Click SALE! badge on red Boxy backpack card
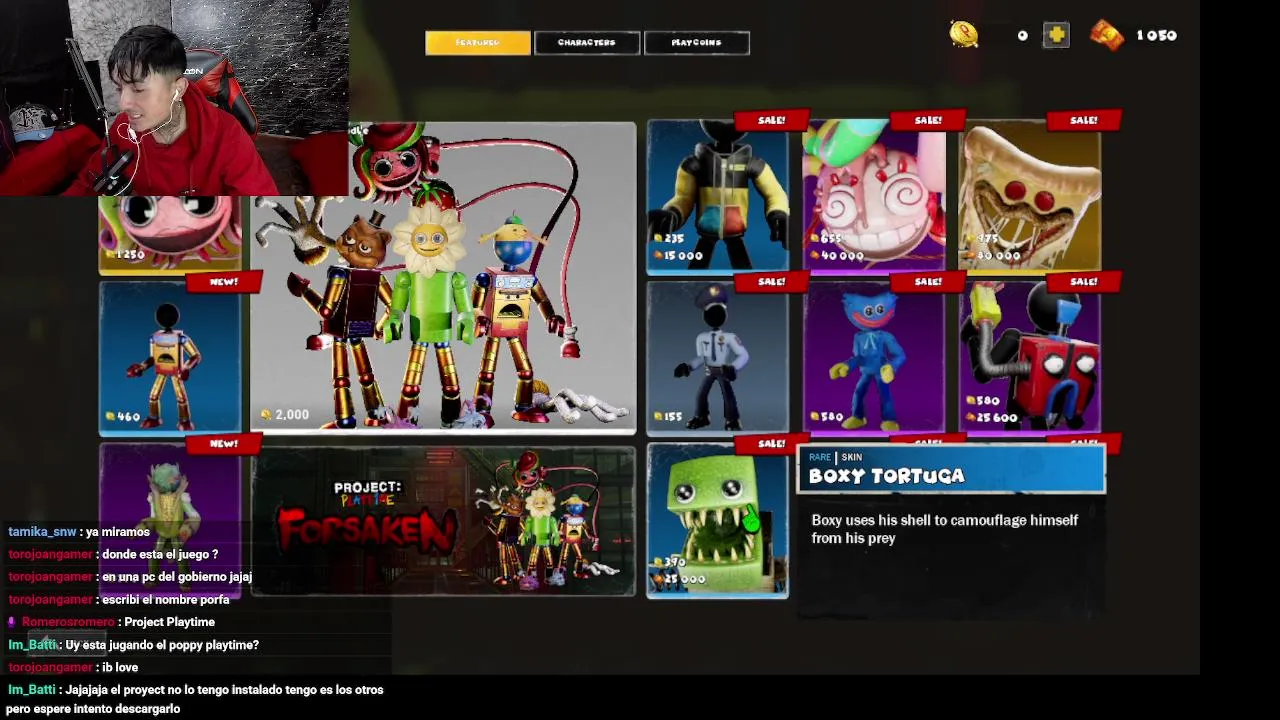The height and width of the screenshot is (720, 1280). pos(1084,282)
